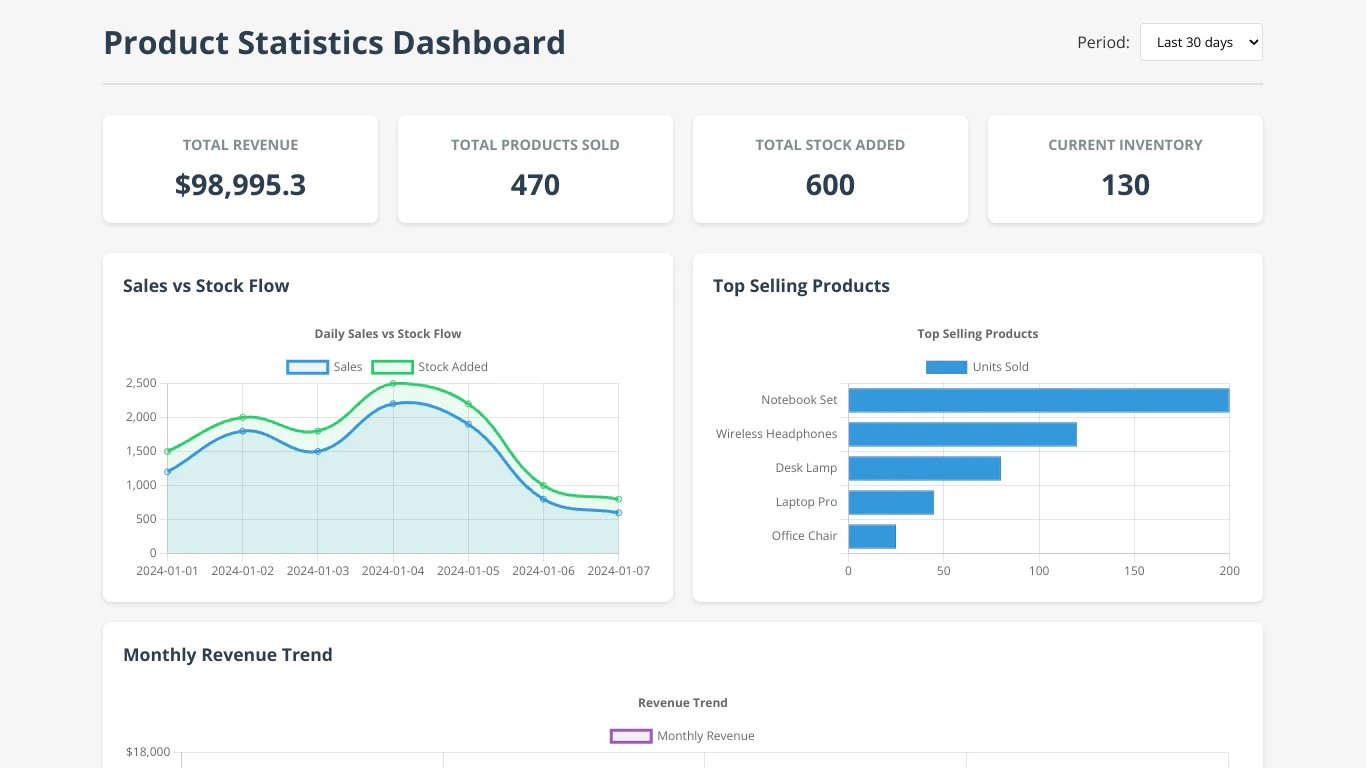Click the Wireless Headphones bar

coord(962,434)
